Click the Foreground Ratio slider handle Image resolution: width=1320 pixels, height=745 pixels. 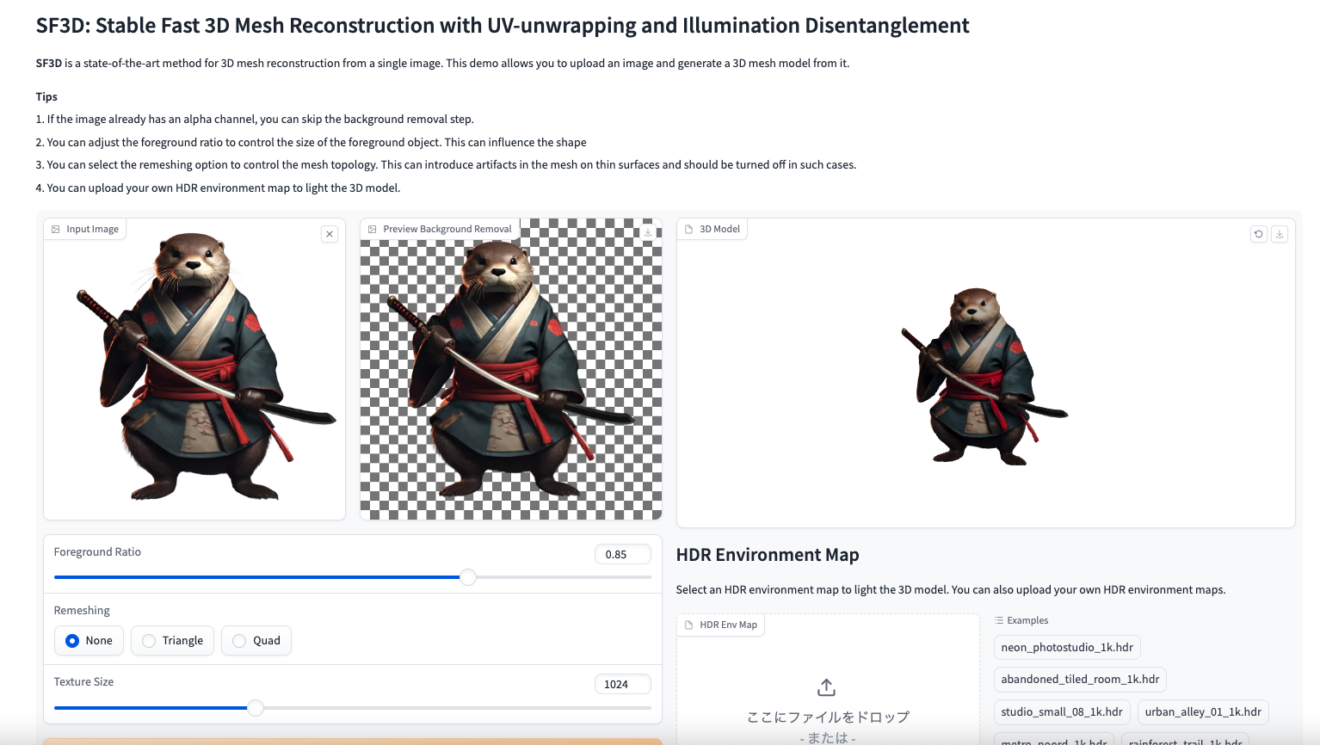point(468,577)
